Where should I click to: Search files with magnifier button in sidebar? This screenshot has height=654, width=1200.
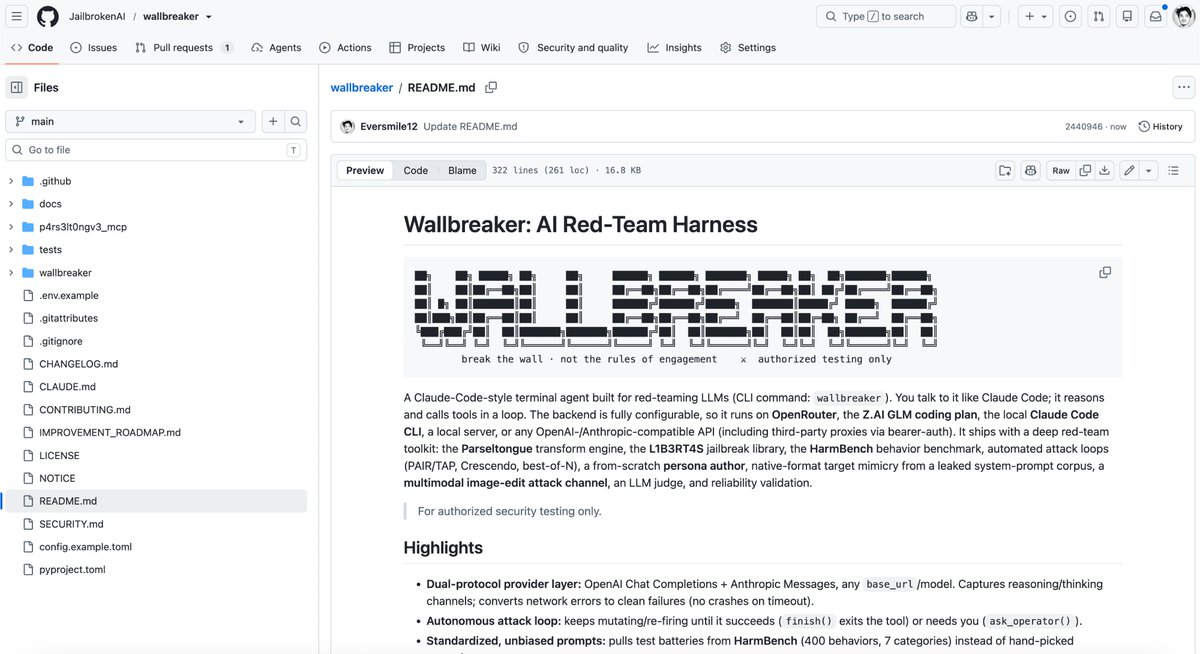[x=296, y=121]
